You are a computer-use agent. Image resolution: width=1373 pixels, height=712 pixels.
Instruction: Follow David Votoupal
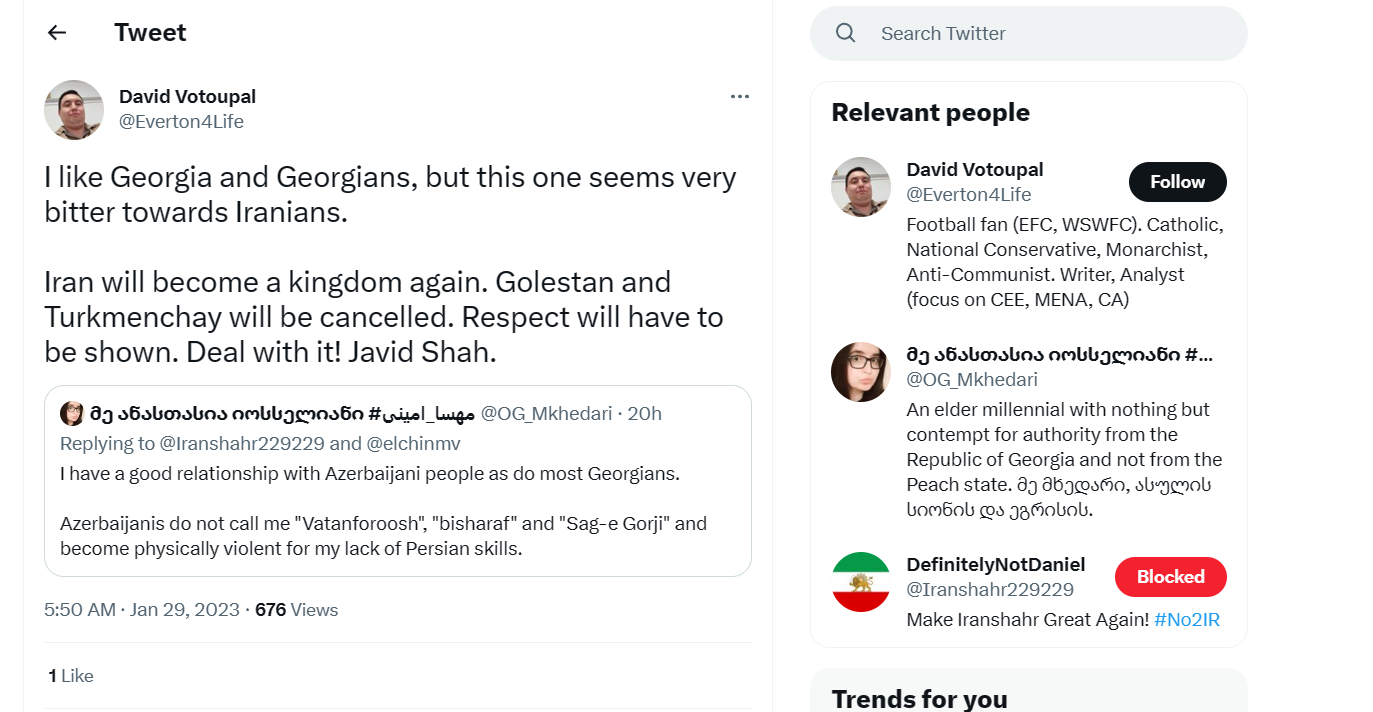1177,182
